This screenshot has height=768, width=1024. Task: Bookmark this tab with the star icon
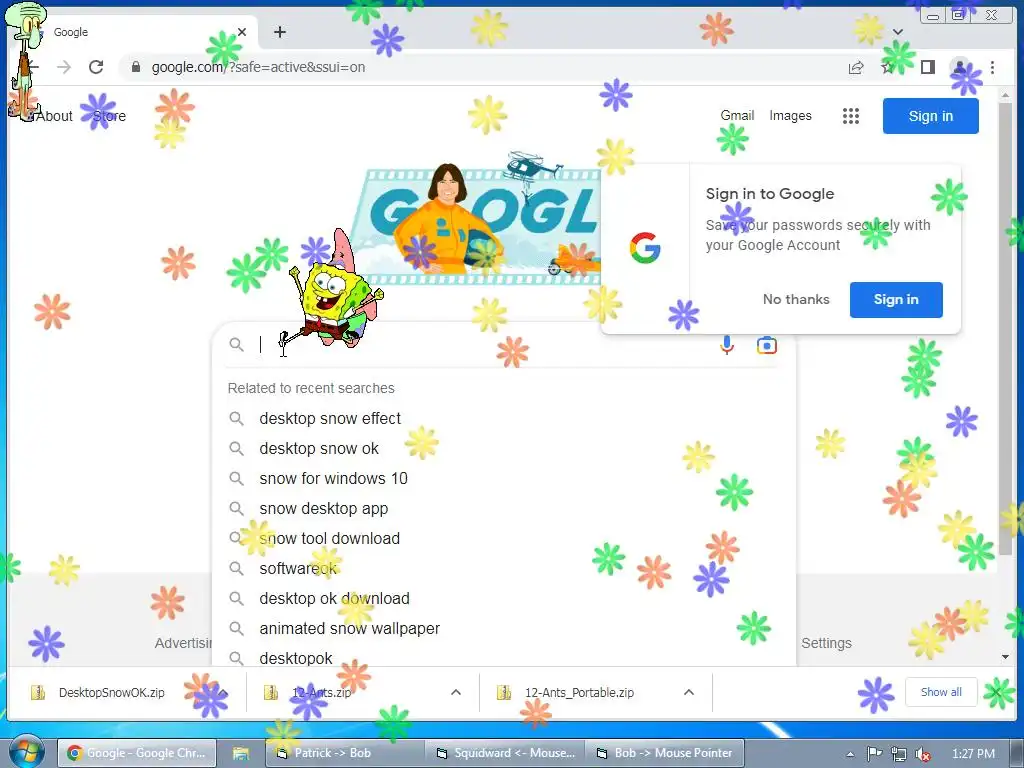(x=887, y=67)
